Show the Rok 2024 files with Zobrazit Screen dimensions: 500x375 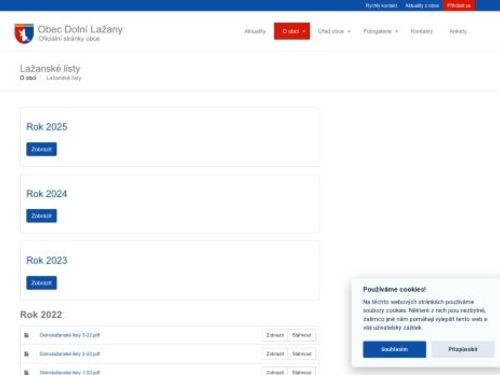tap(42, 216)
